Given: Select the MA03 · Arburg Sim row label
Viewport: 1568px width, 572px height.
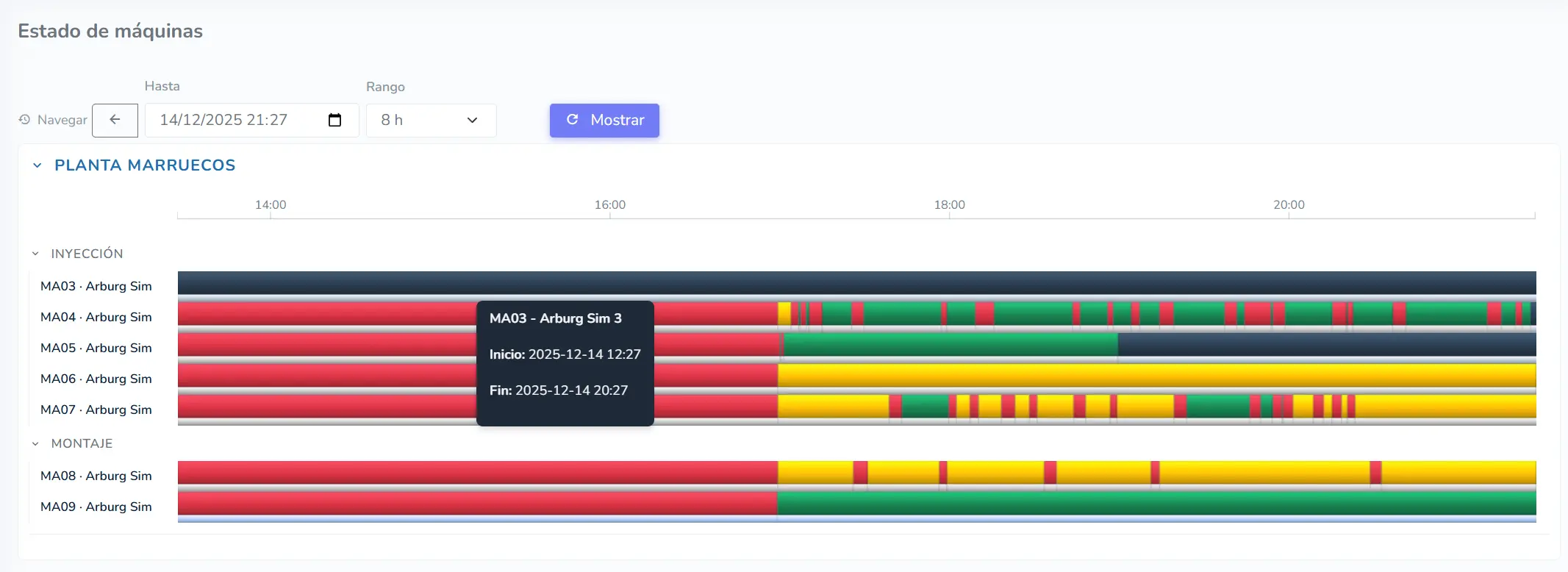Looking at the screenshot, I should (96, 286).
